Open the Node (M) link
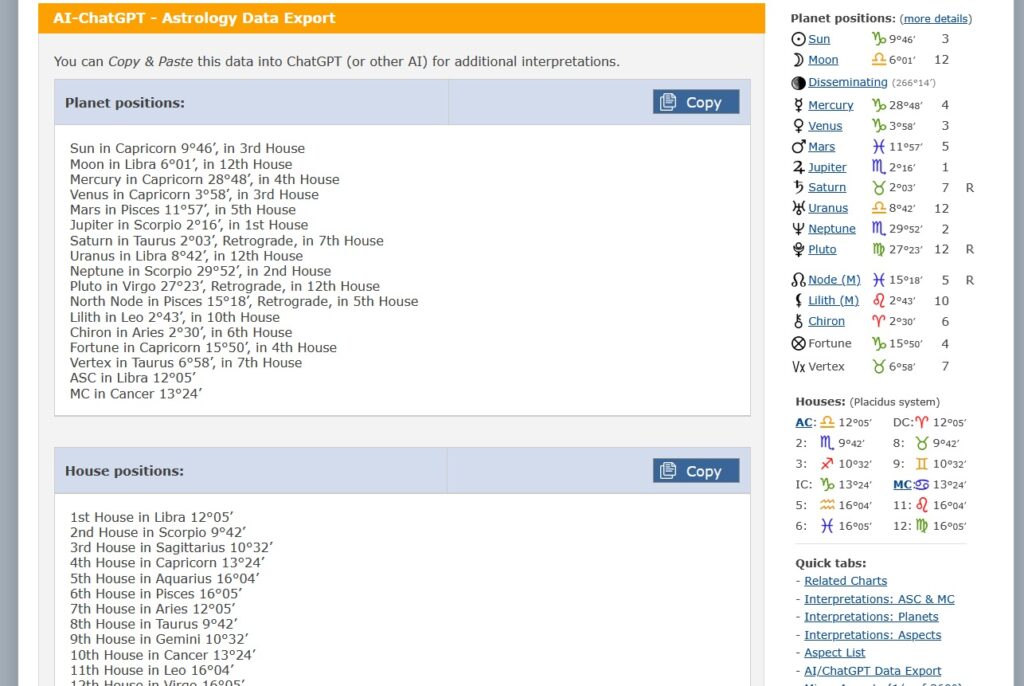 (x=834, y=280)
